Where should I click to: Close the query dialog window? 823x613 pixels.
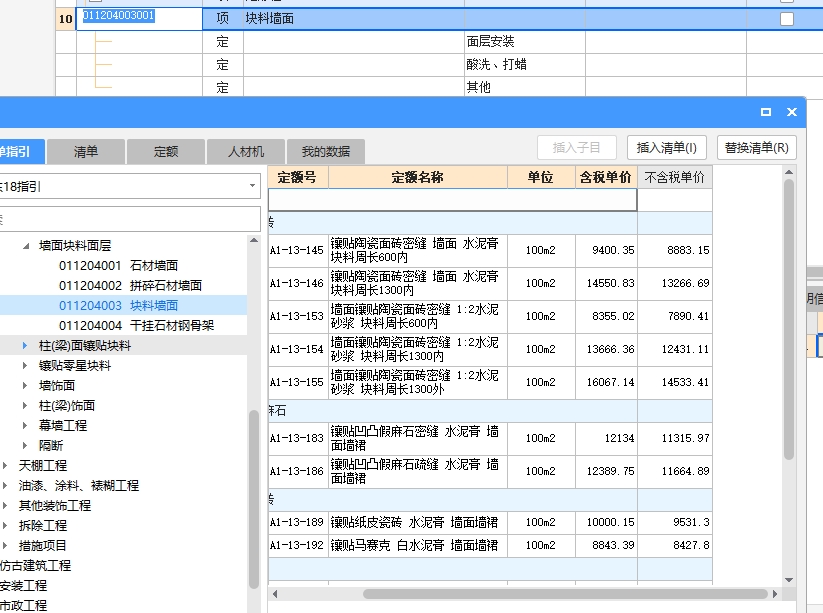(x=792, y=112)
